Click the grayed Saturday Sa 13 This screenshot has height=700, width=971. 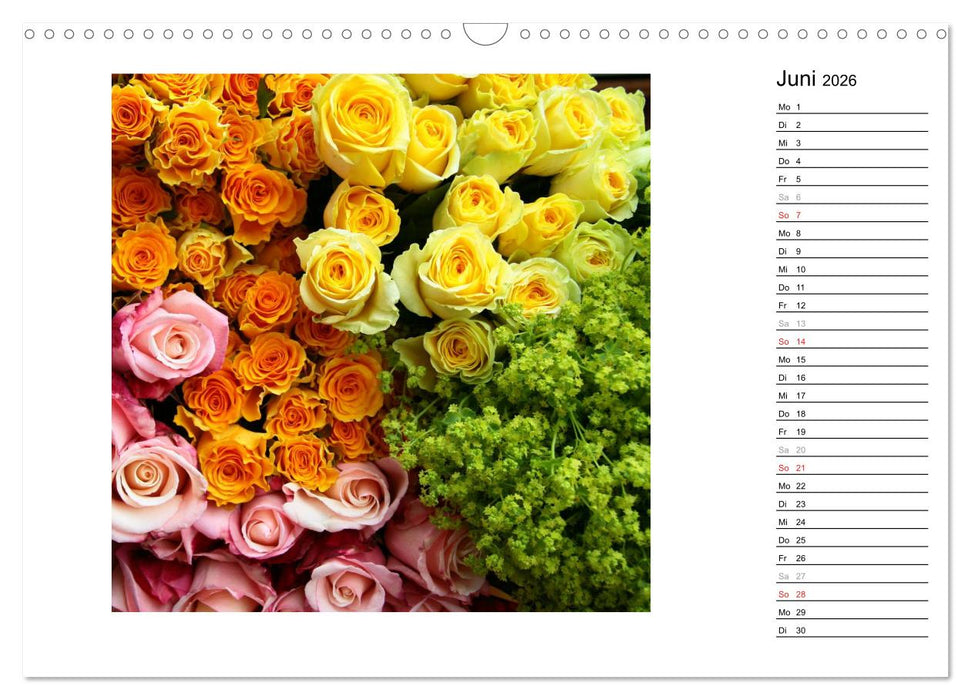[850, 323]
